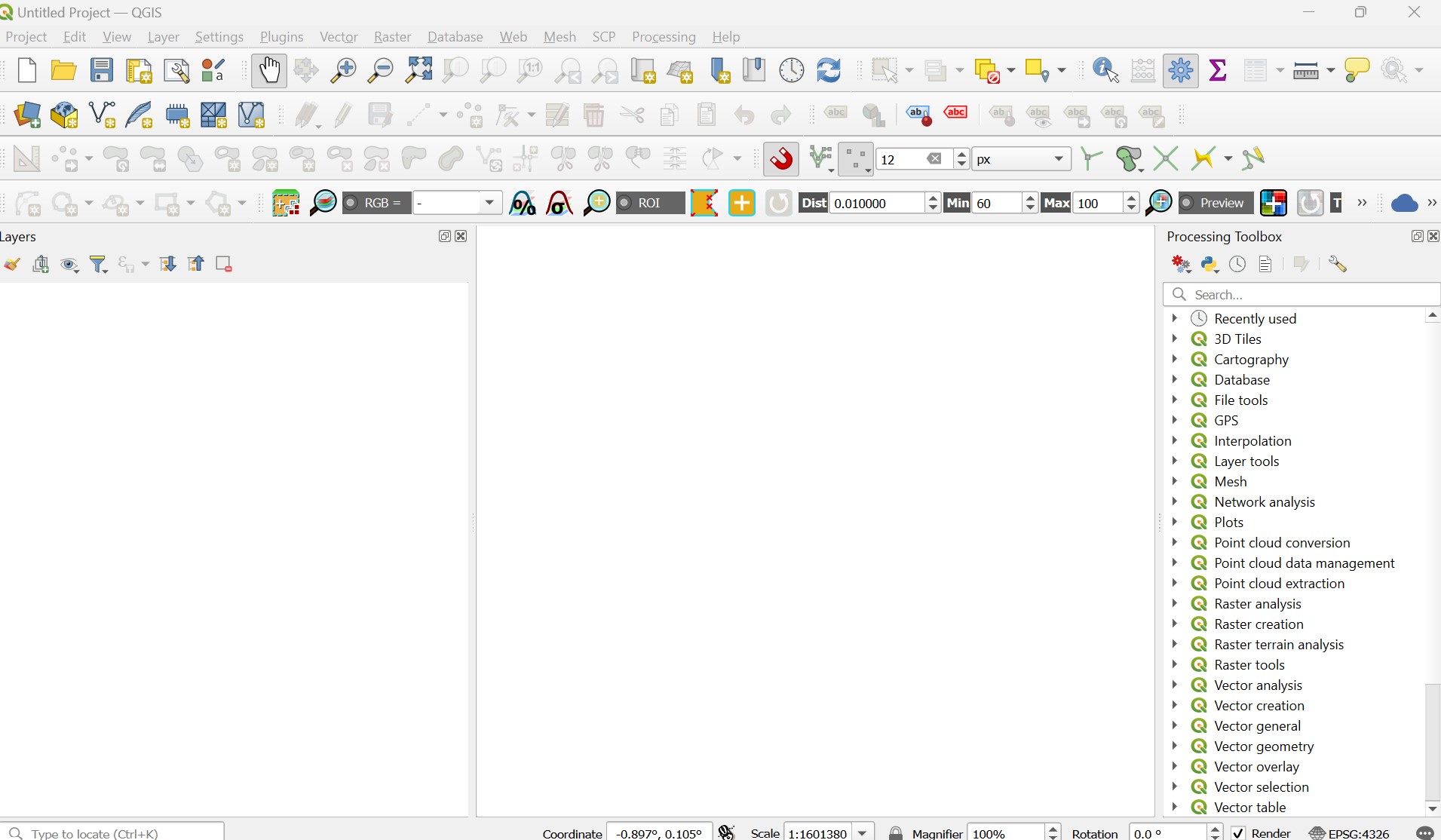Image resolution: width=1441 pixels, height=840 pixels.
Task: Select the Pan Map hand tool
Action: pos(268,71)
